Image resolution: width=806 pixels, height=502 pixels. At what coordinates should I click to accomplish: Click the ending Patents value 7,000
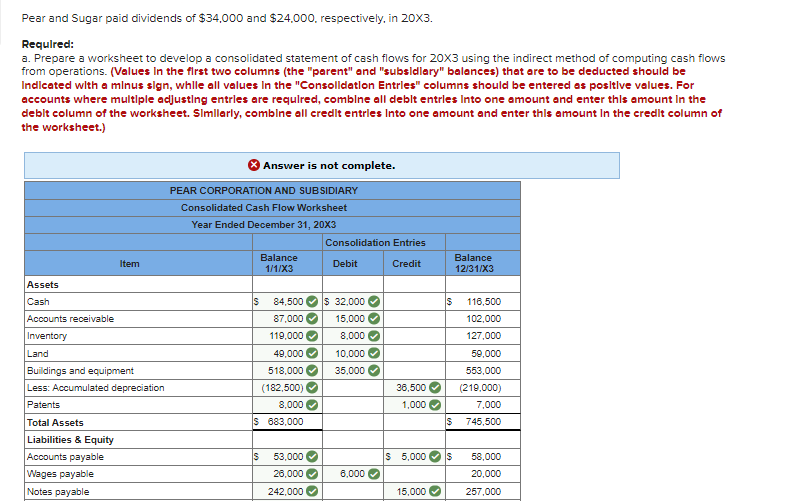(x=488, y=405)
